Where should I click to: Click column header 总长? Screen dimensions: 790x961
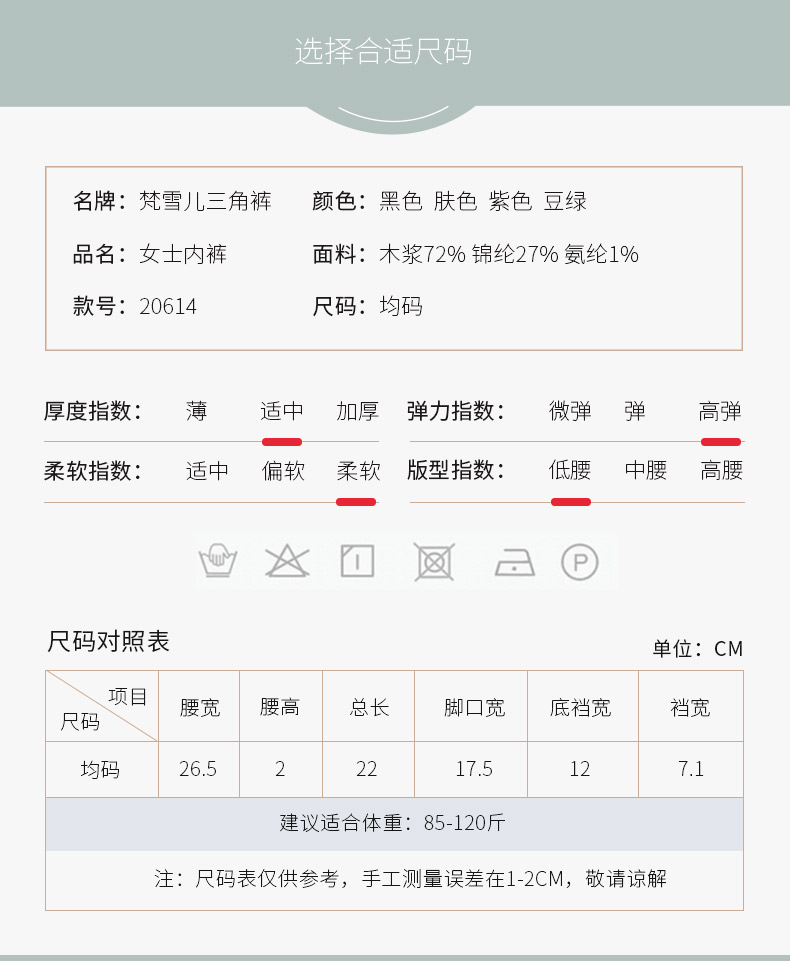370,708
